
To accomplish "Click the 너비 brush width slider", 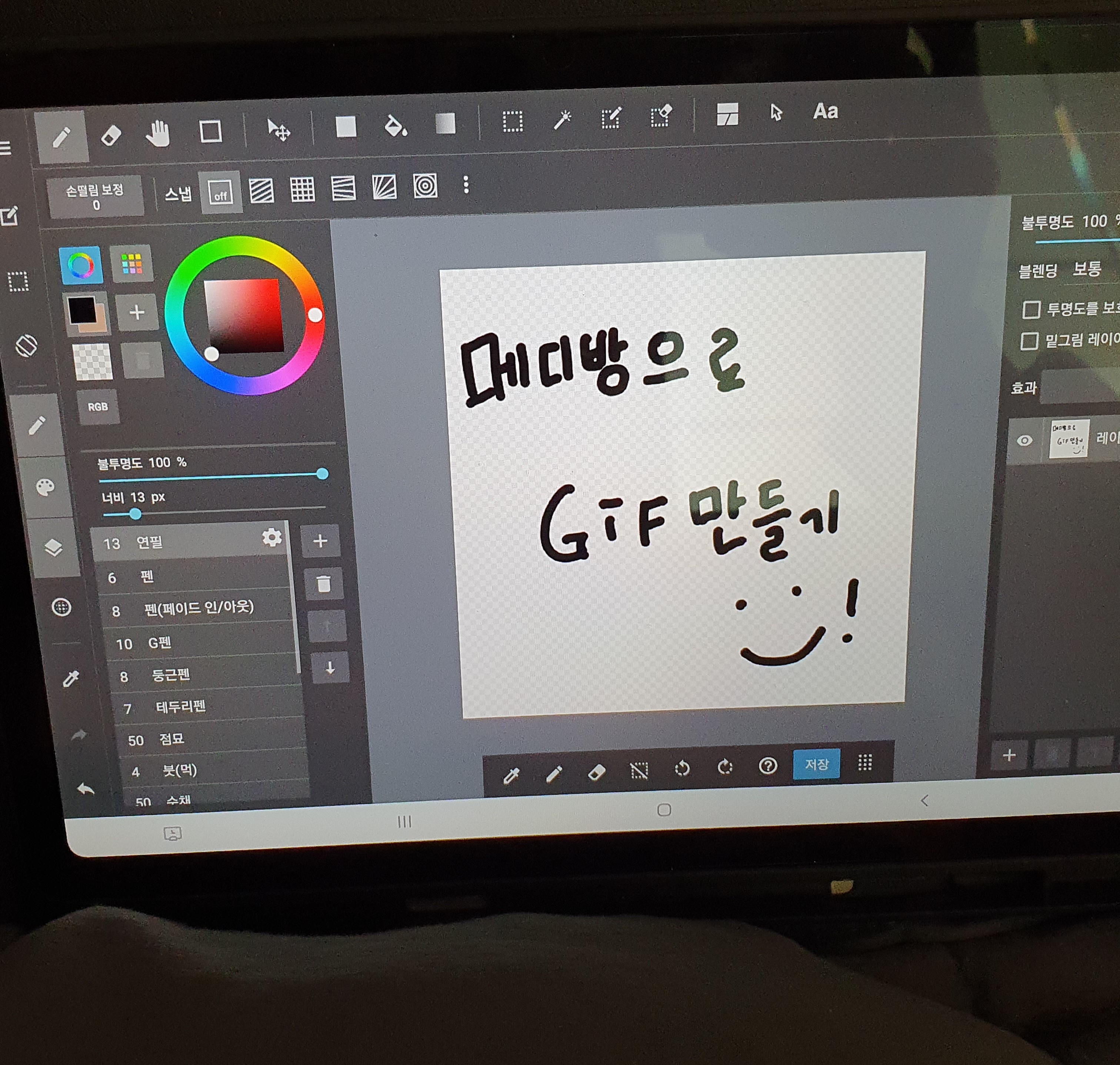I will tap(214, 510).
